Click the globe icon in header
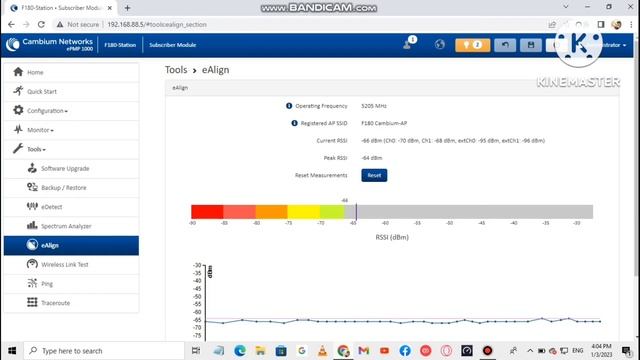 point(440,44)
